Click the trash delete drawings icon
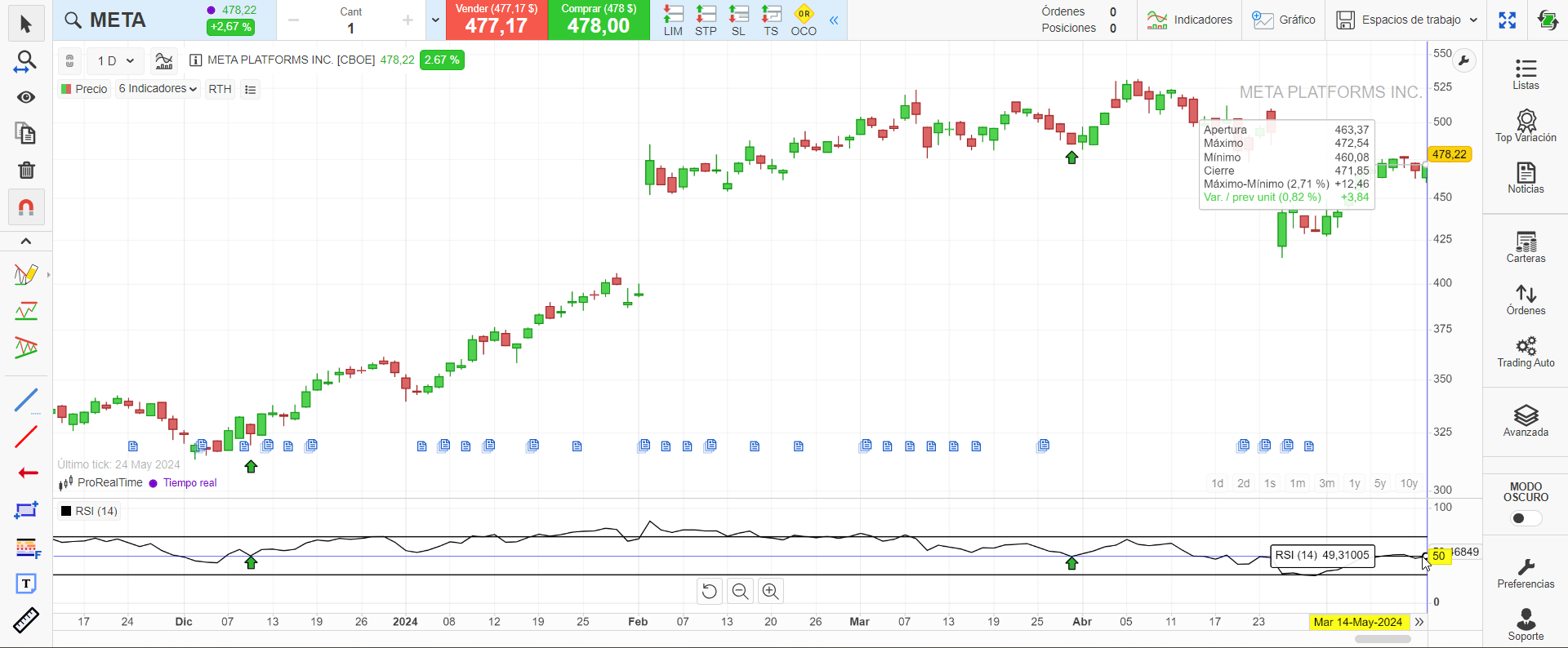The width and height of the screenshot is (1568, 648). pyautogui.click(x=26, y=170)
